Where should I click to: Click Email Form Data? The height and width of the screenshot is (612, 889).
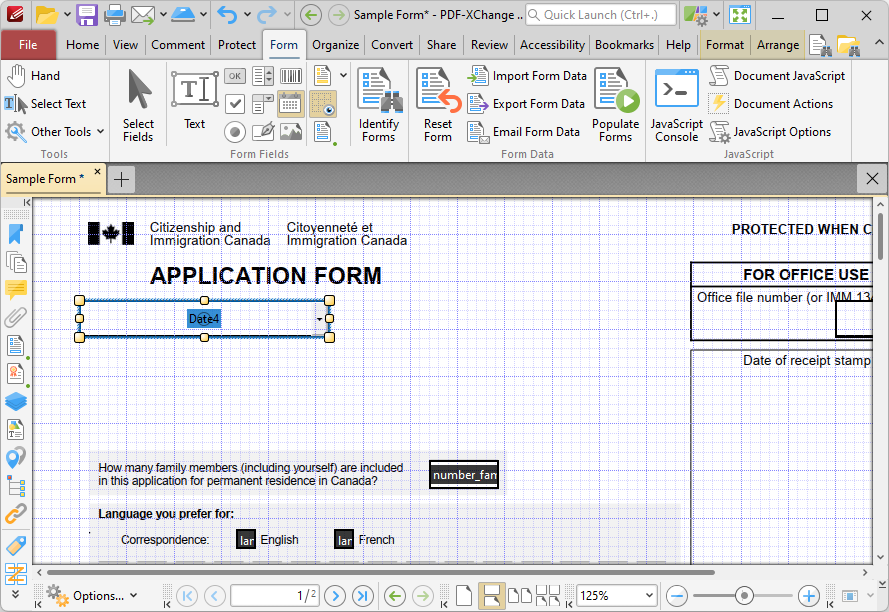click(x=523, y=132)
